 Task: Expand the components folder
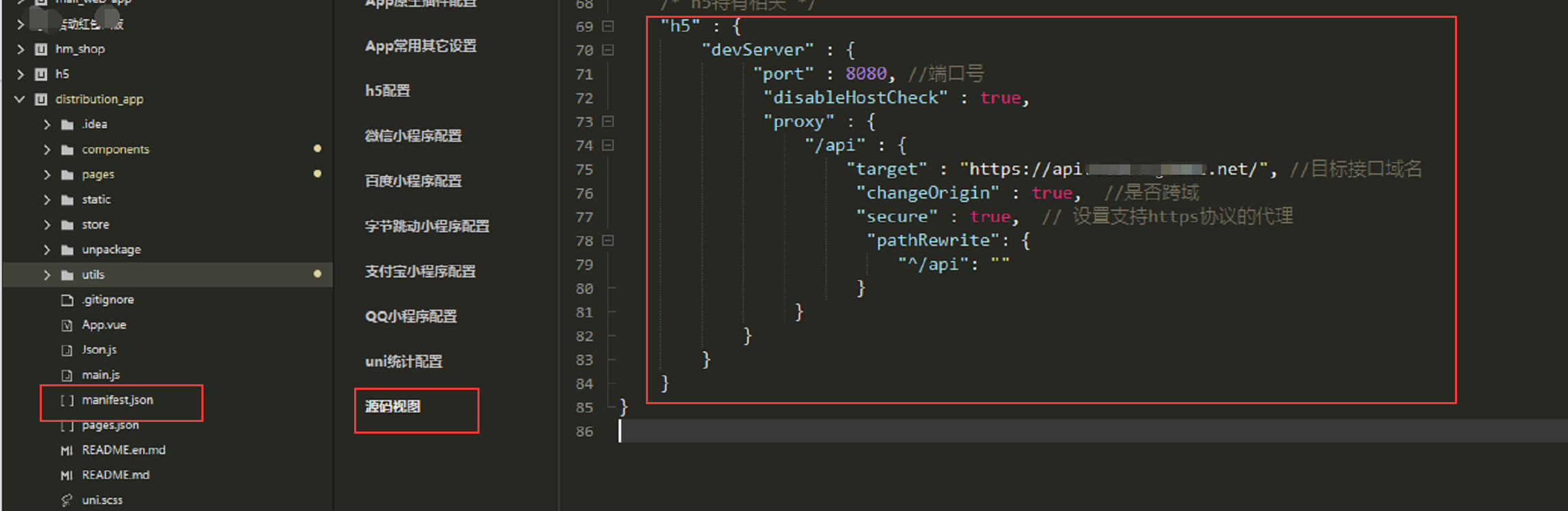click(47, 149)
